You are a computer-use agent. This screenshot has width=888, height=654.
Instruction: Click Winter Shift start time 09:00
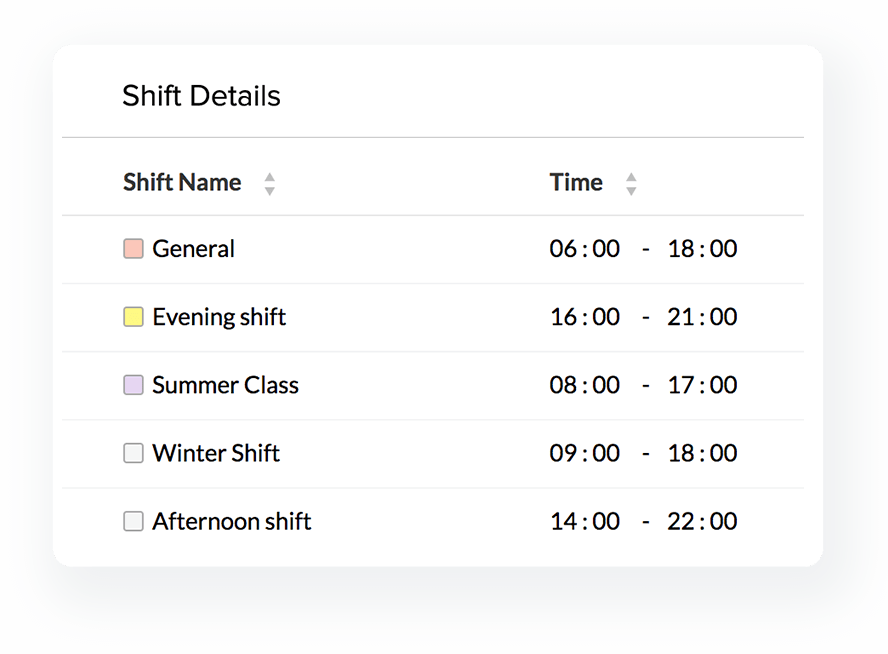click(585, 453)
